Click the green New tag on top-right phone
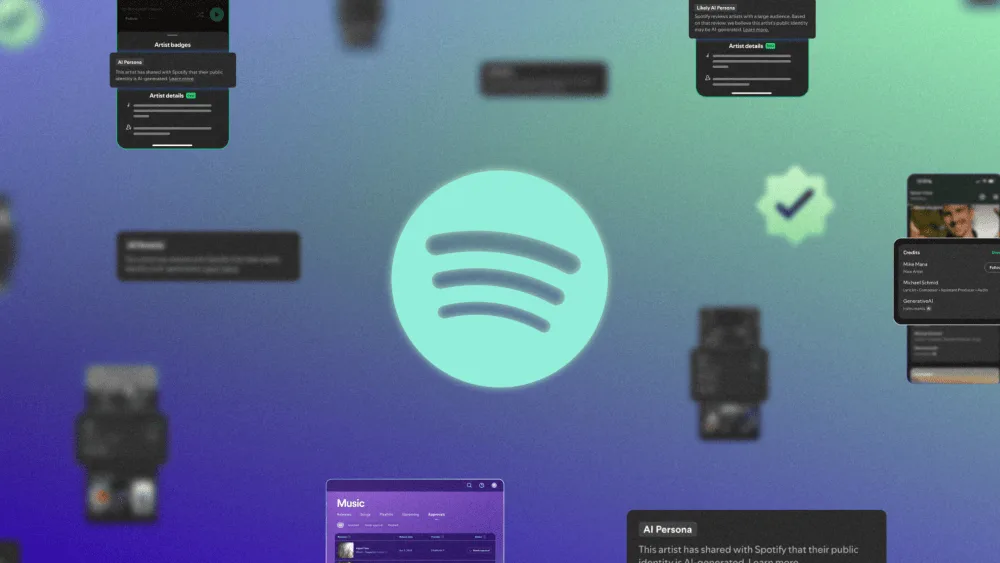1000x563 pixels. coord(770,46)
